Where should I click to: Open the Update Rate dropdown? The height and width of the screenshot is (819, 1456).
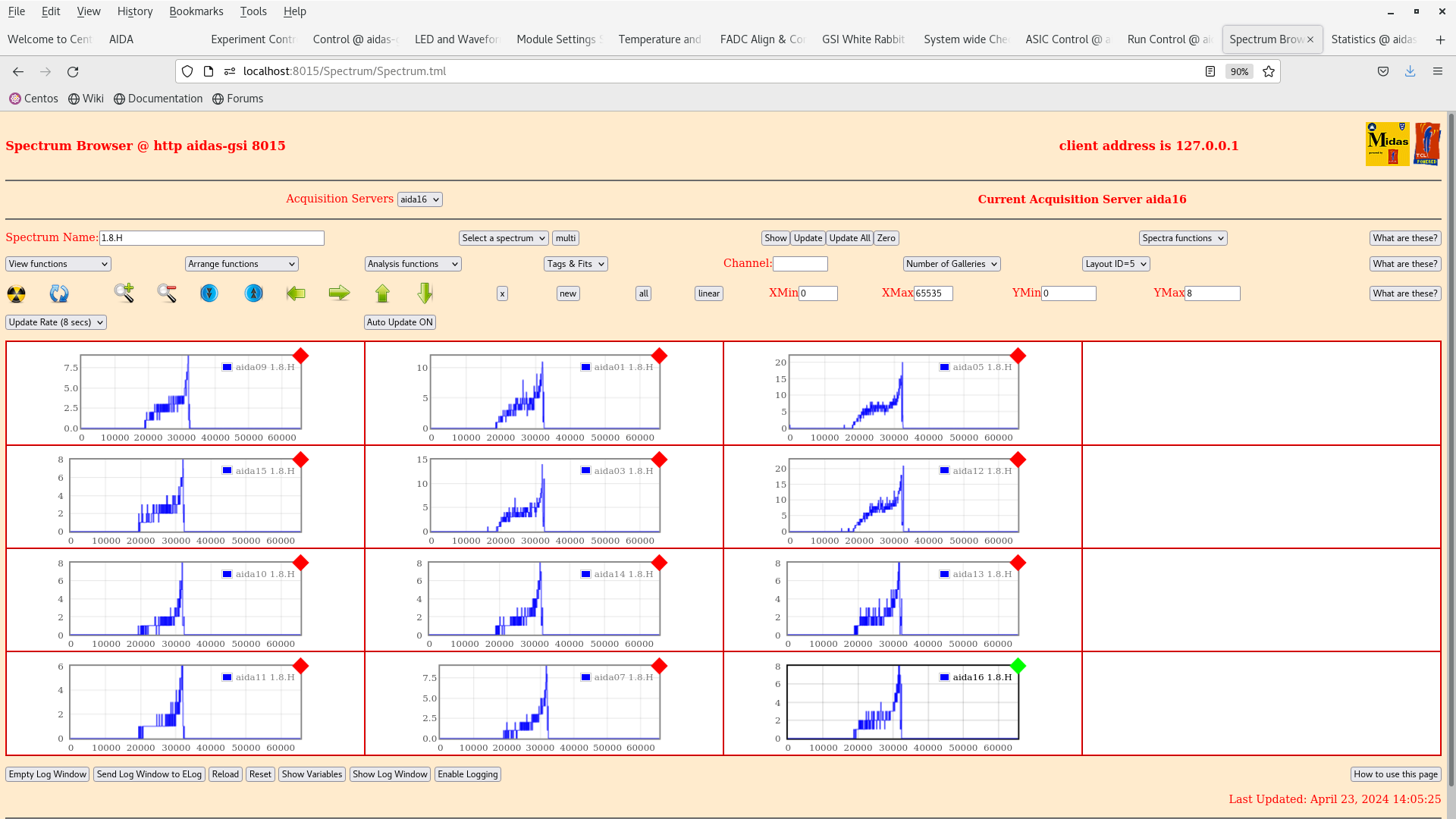56,322
